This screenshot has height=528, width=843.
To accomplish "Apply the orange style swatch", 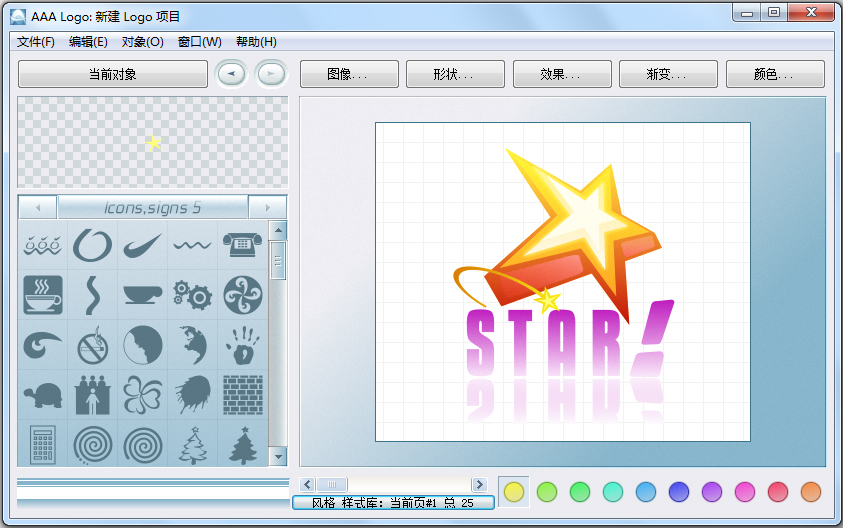I will [810, 491].
